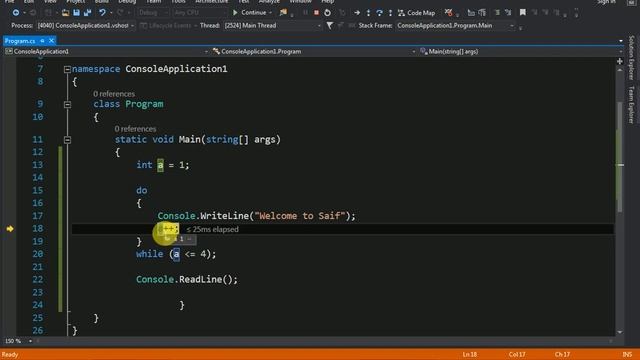Close the Program.cs tab
The width and height of the screenshot is (640, 360).
pos(51,41)
